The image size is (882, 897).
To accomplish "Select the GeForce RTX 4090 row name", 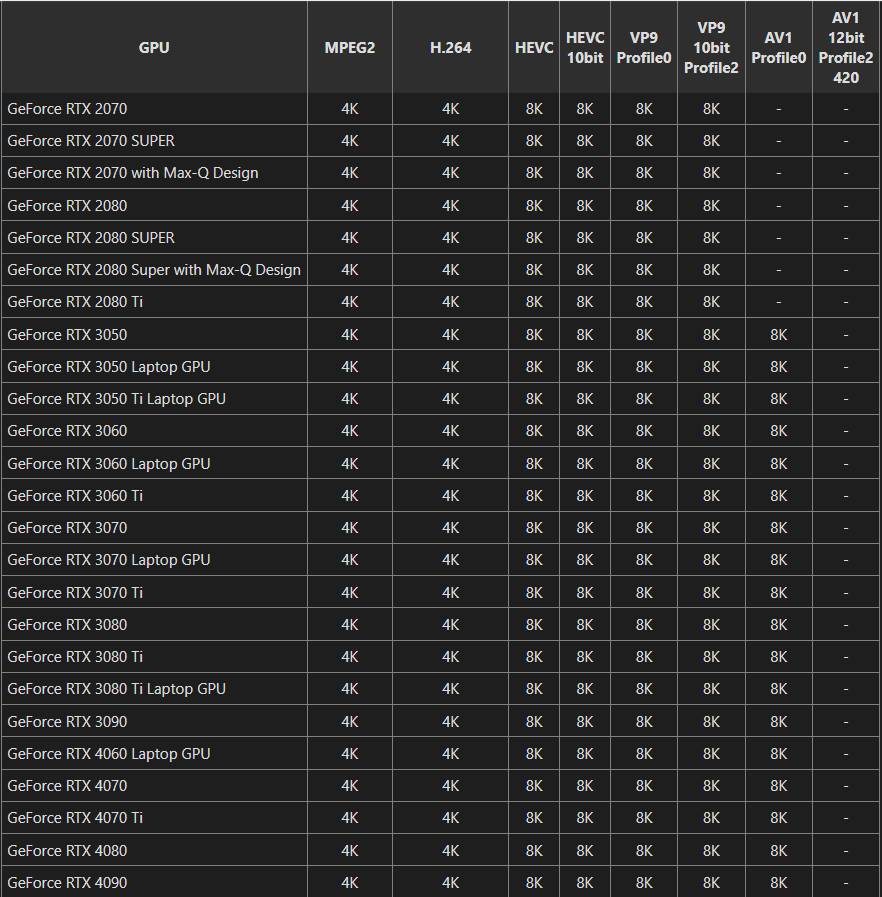I will coord(67,882).
